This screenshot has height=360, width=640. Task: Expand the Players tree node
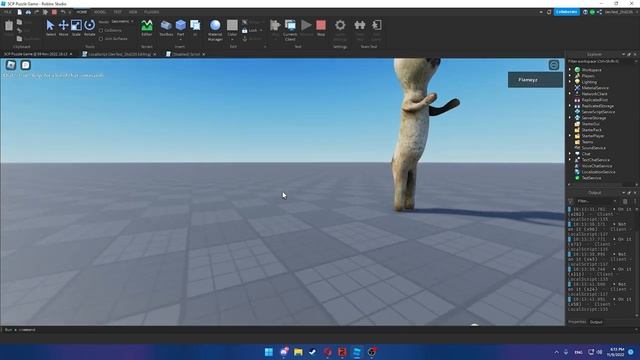[x=570, y=76]
